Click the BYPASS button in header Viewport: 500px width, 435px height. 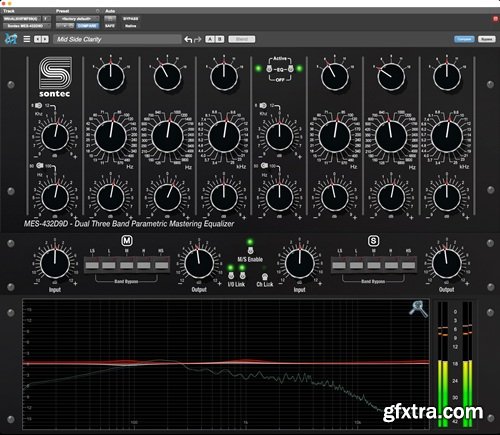(130, 19)
